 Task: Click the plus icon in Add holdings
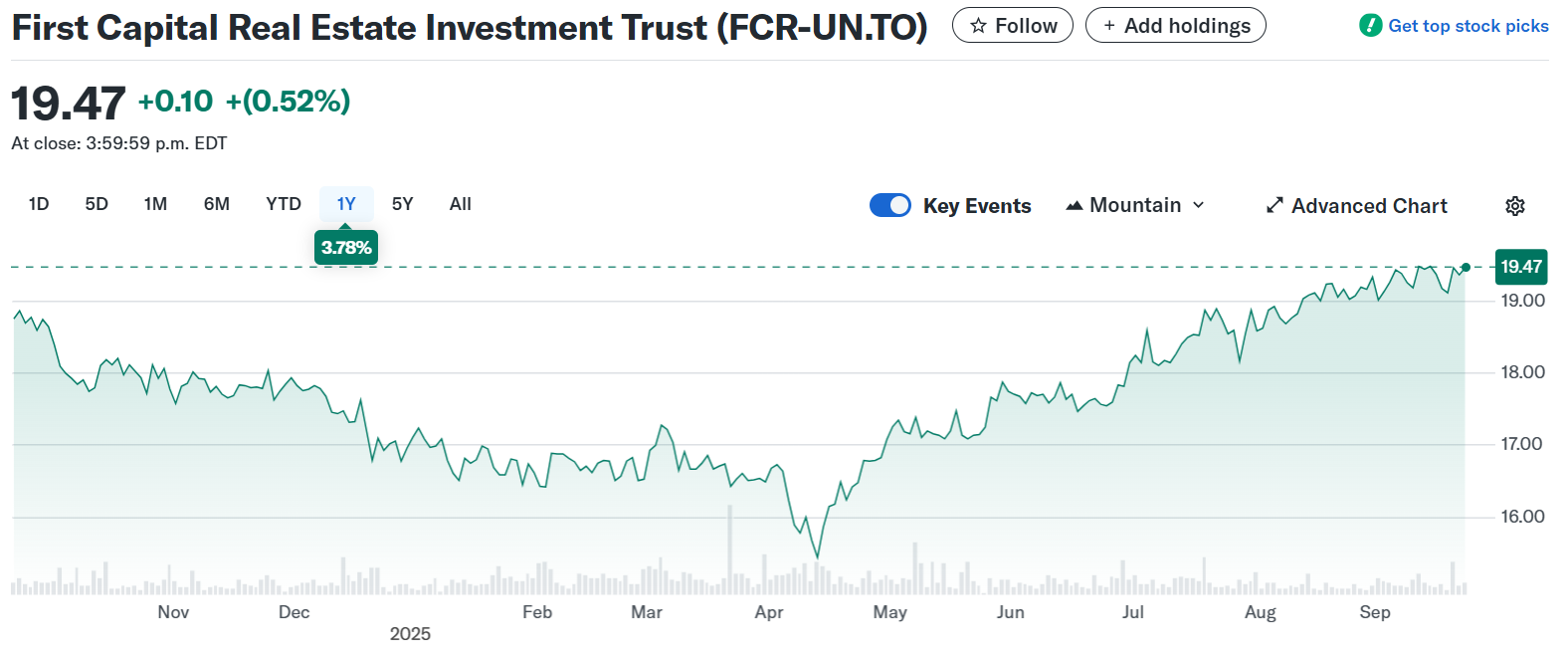(x=1109, y=26)
